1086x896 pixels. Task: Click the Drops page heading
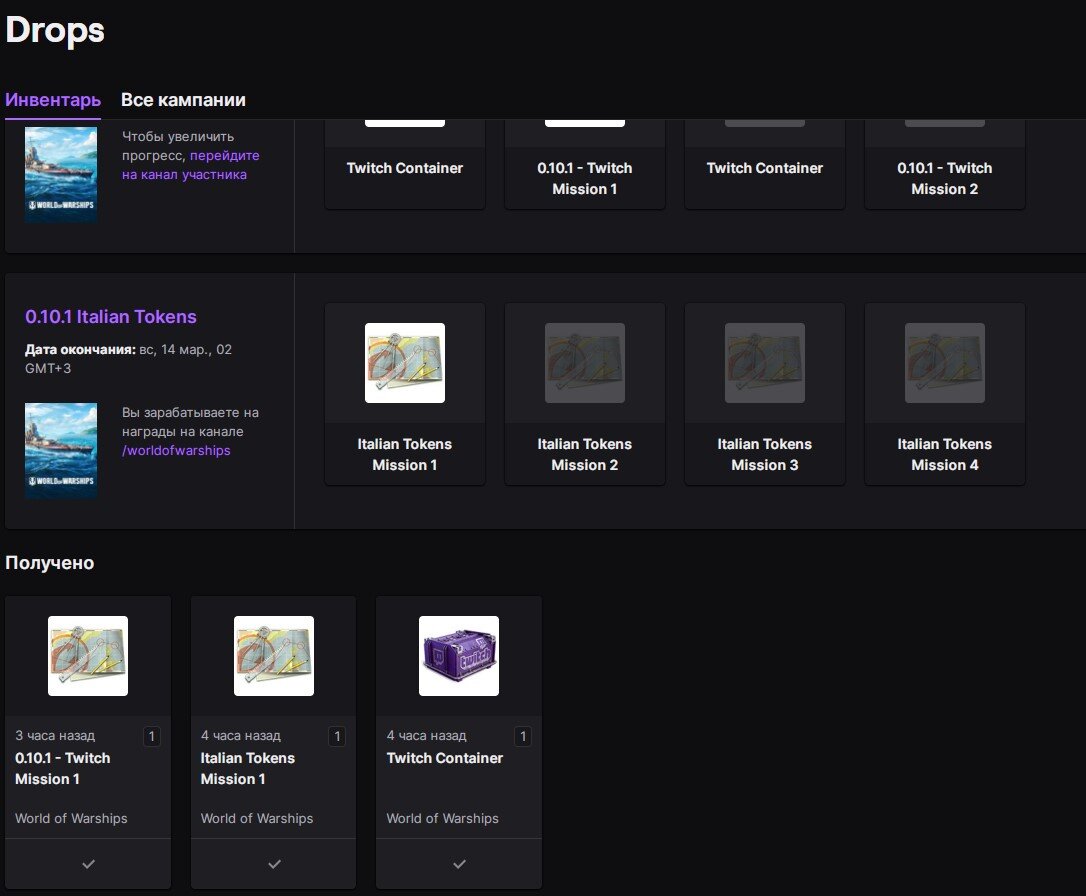(55, 30)
